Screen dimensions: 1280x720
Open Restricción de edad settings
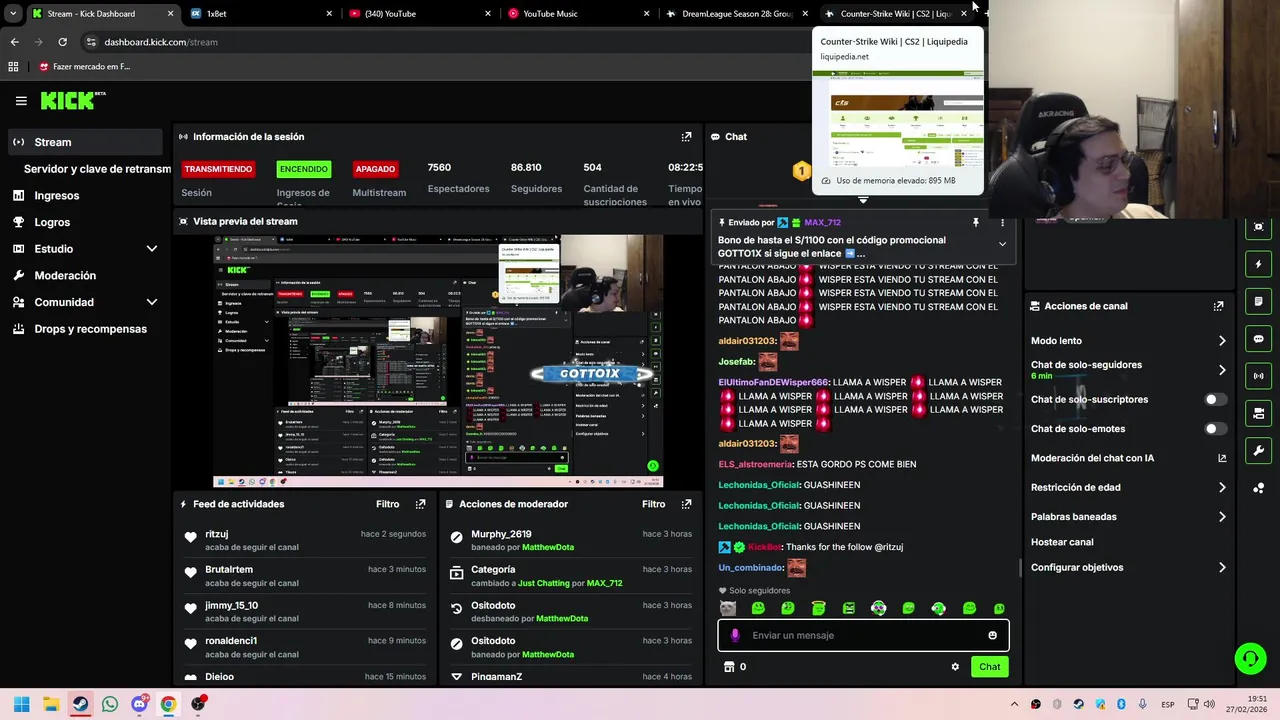click(1128, 487)
